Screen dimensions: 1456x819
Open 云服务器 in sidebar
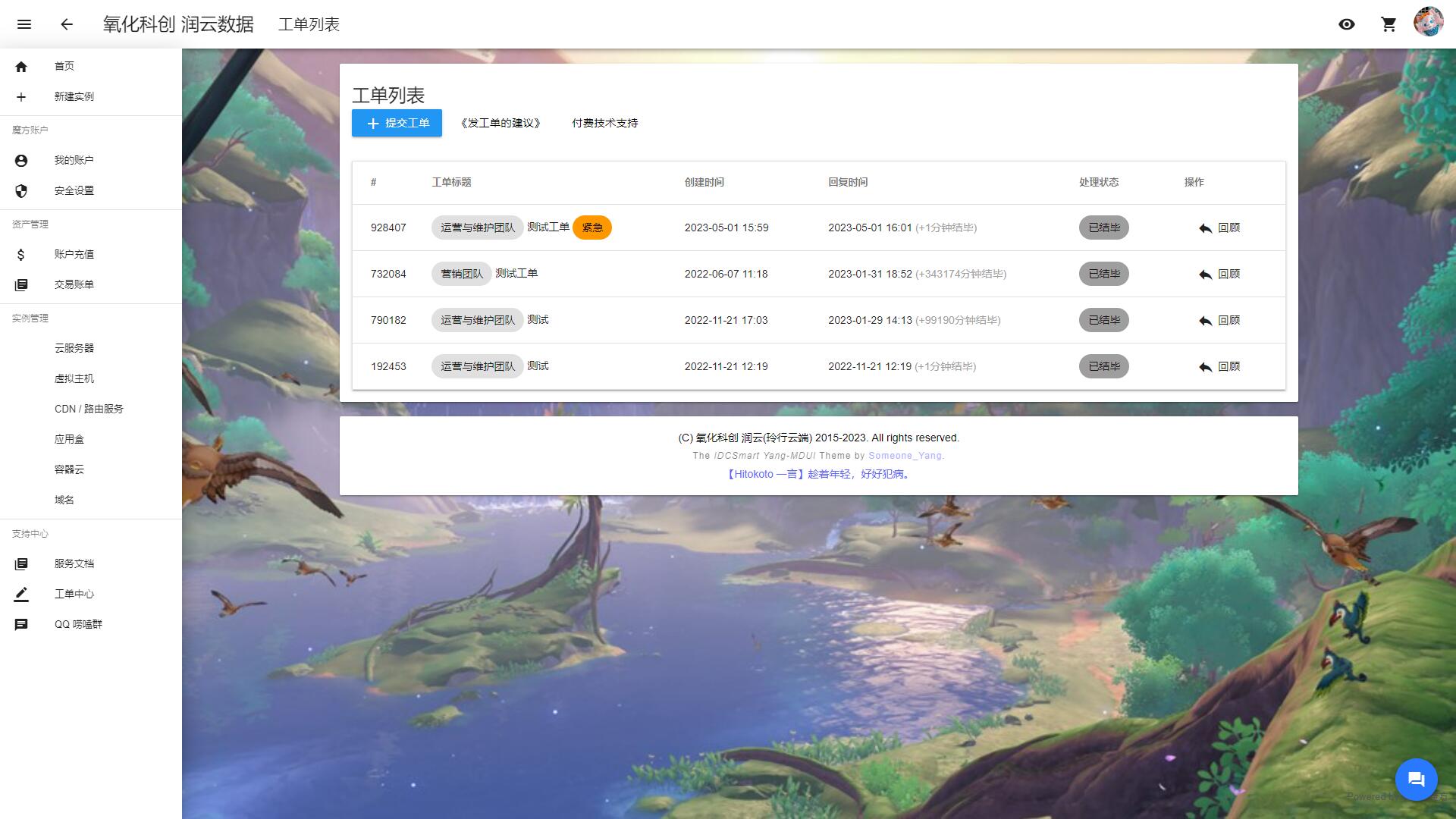(x=91, y=349)
